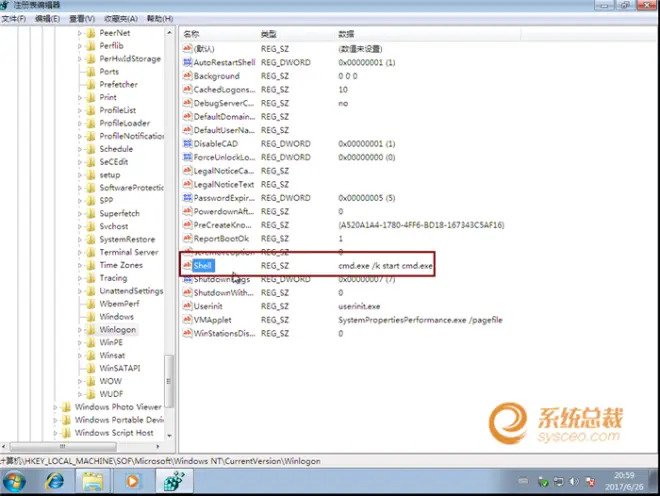Screen dimensions: 660x496
Task: Select the DefaultDomain... value name
Action: [x=224, y=117]
